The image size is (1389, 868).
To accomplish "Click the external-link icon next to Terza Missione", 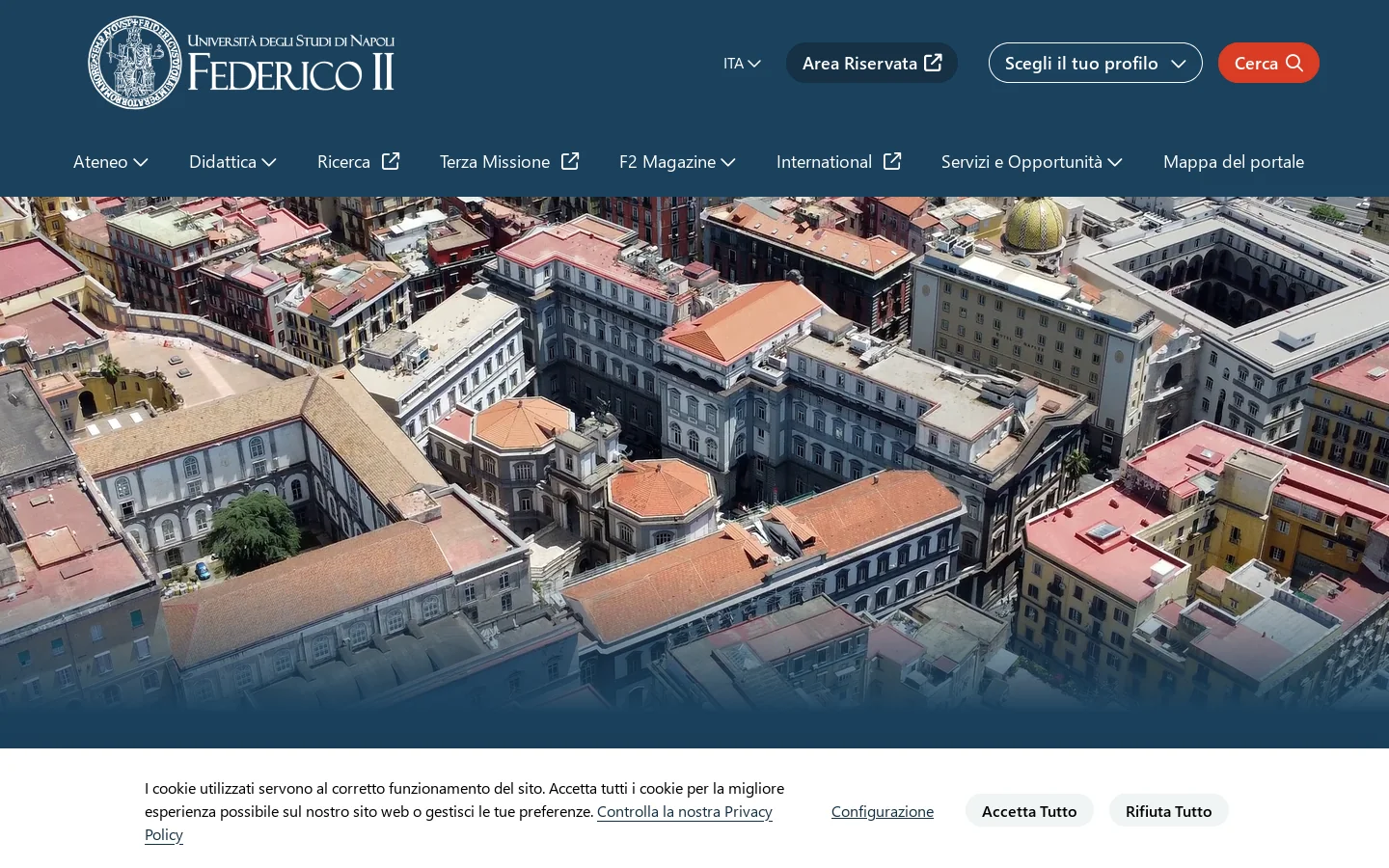I will point(570,161).
